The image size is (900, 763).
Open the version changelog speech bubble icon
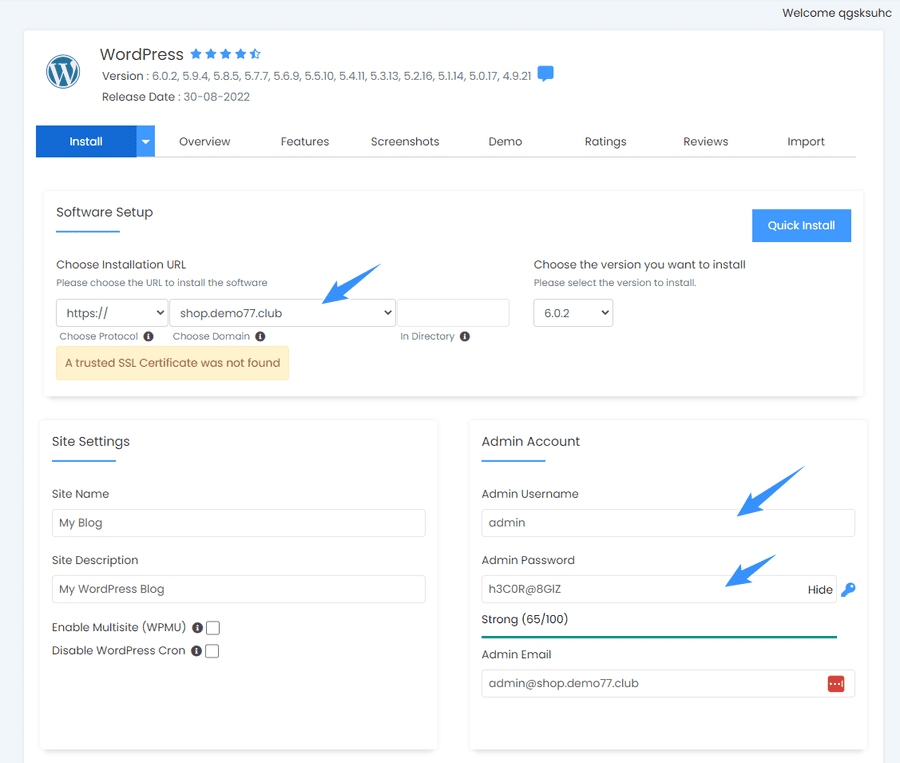[545, 74]
